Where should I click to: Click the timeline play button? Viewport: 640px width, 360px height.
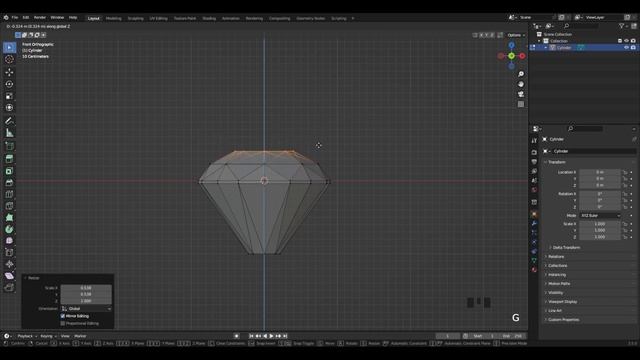coord(271,336)
